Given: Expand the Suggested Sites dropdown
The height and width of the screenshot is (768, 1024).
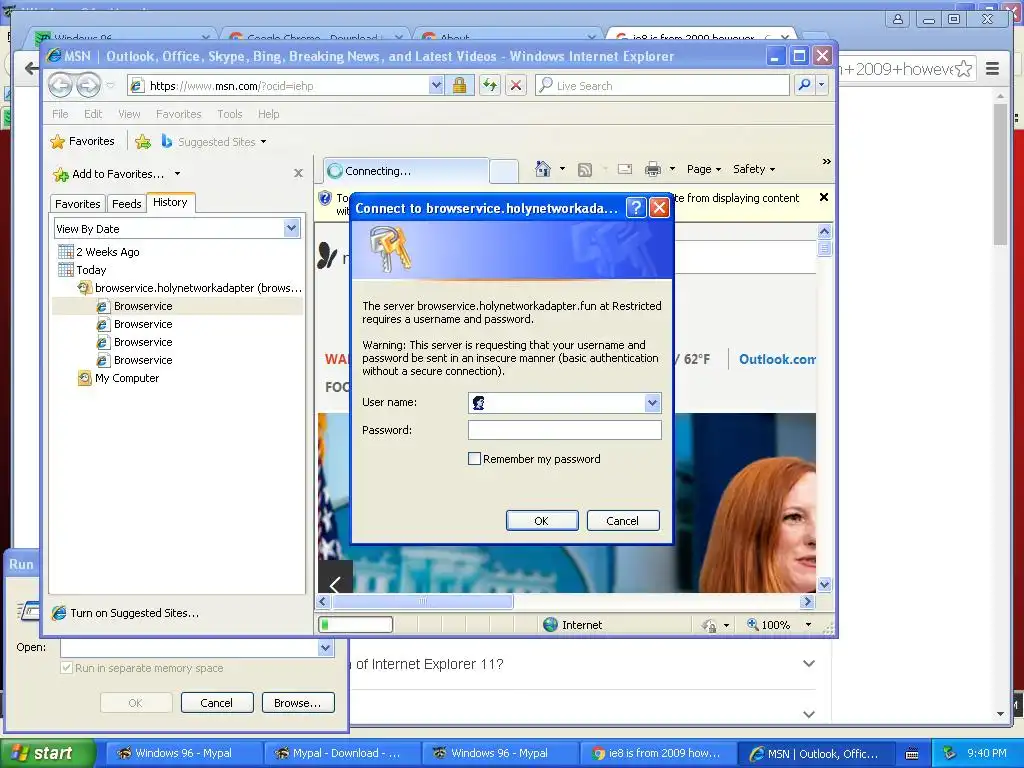Looking at the screenshot, I should [263, 142].
